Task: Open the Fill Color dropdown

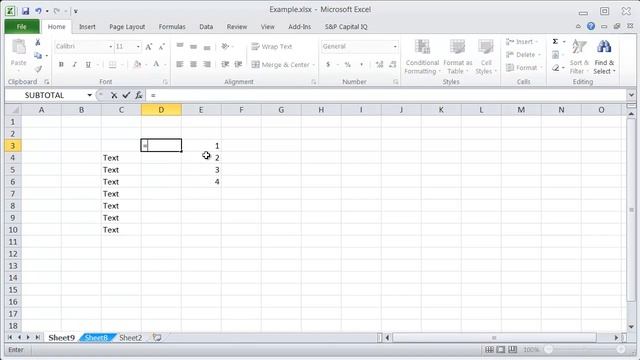Action: [x=146, y=64]
